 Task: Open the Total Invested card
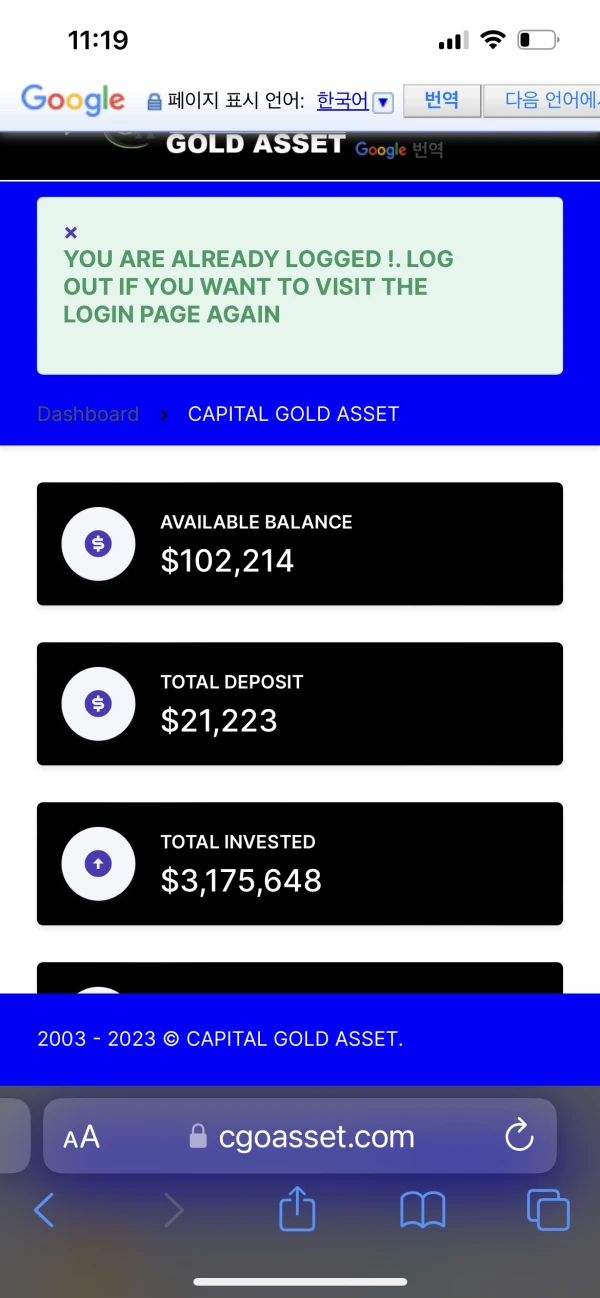(x=300, y=864)
